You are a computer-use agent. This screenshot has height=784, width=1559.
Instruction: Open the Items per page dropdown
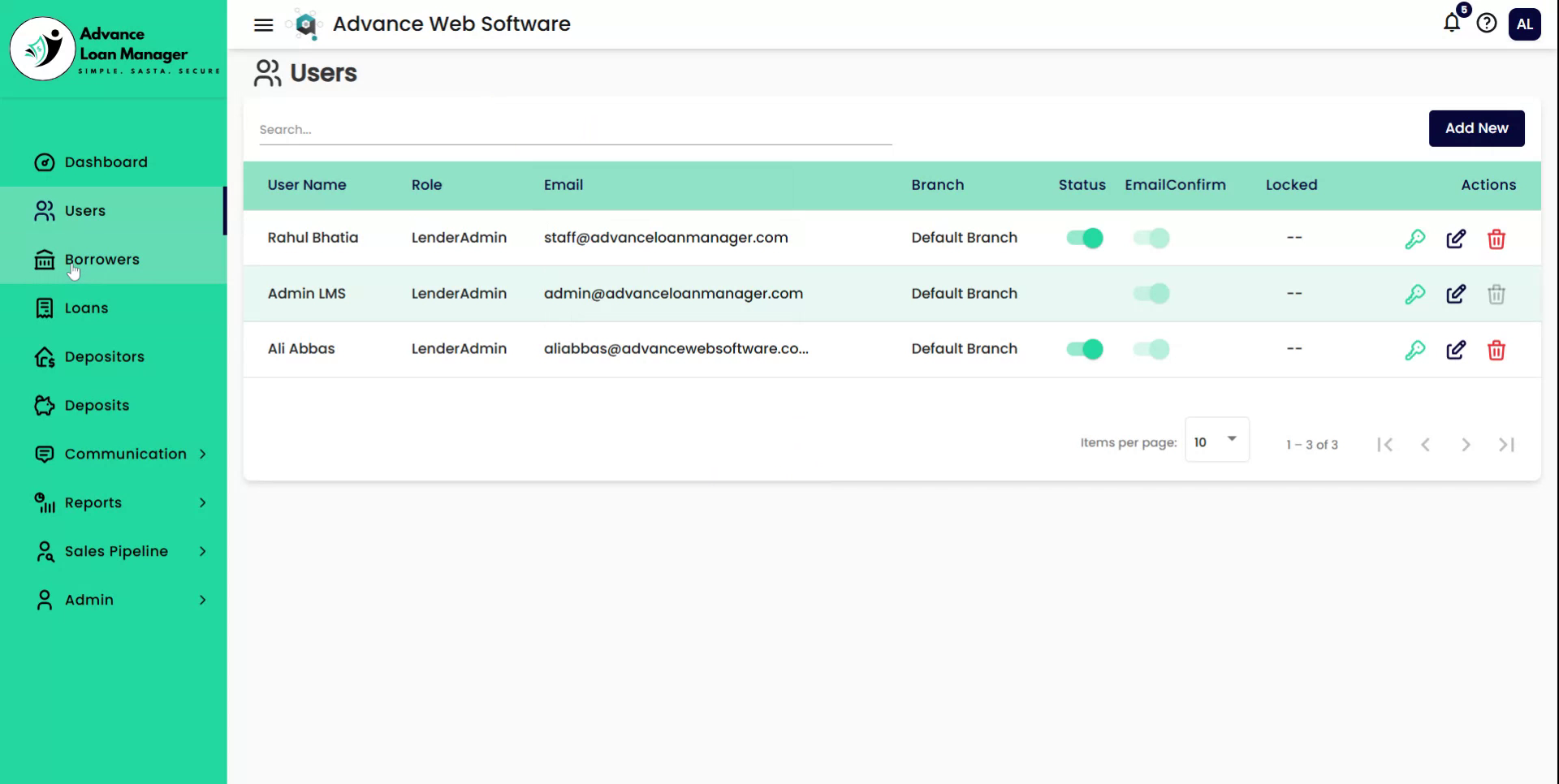(1216, 440)
